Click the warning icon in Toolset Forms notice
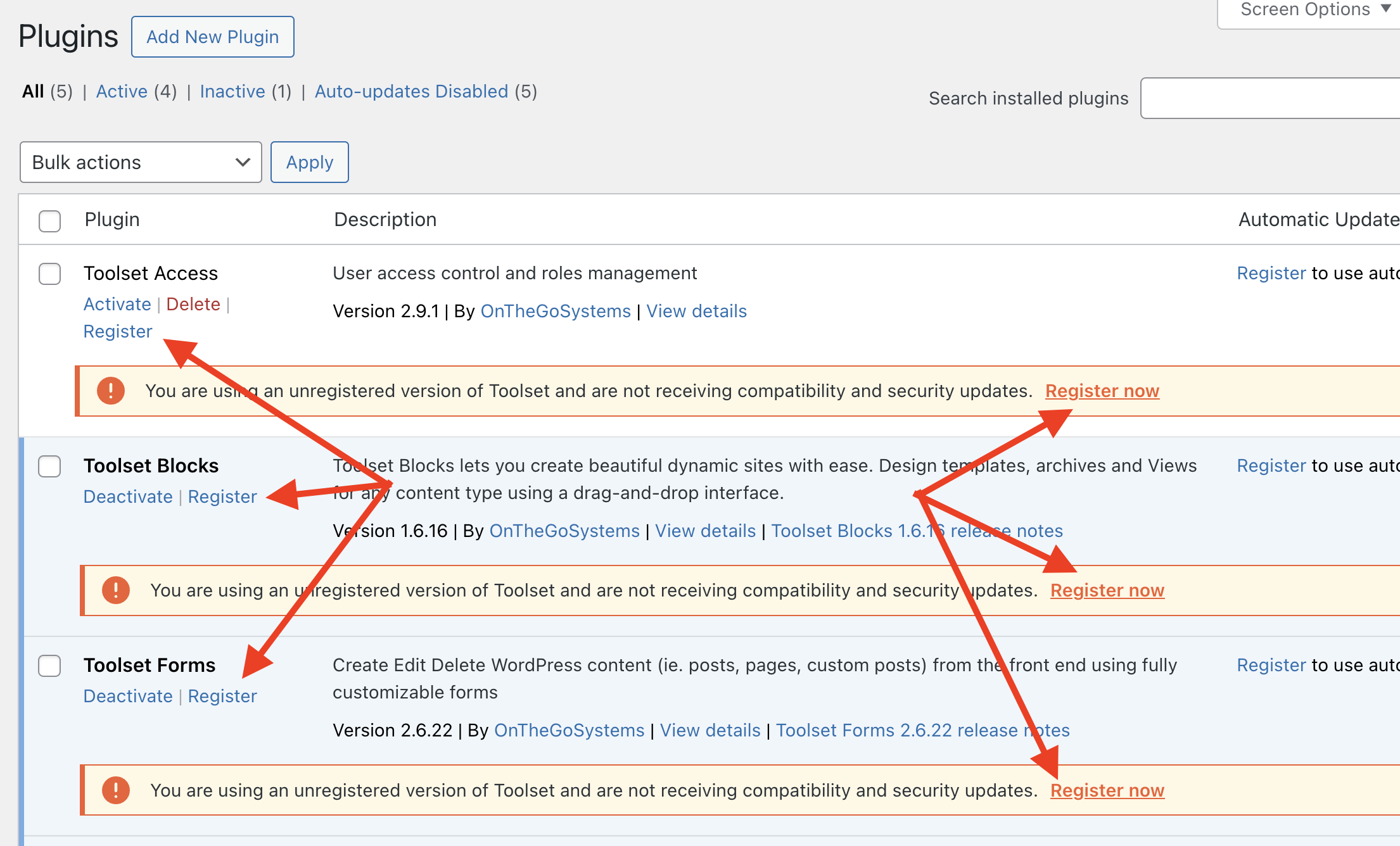 pyautogui.click(x=116, y=790)
